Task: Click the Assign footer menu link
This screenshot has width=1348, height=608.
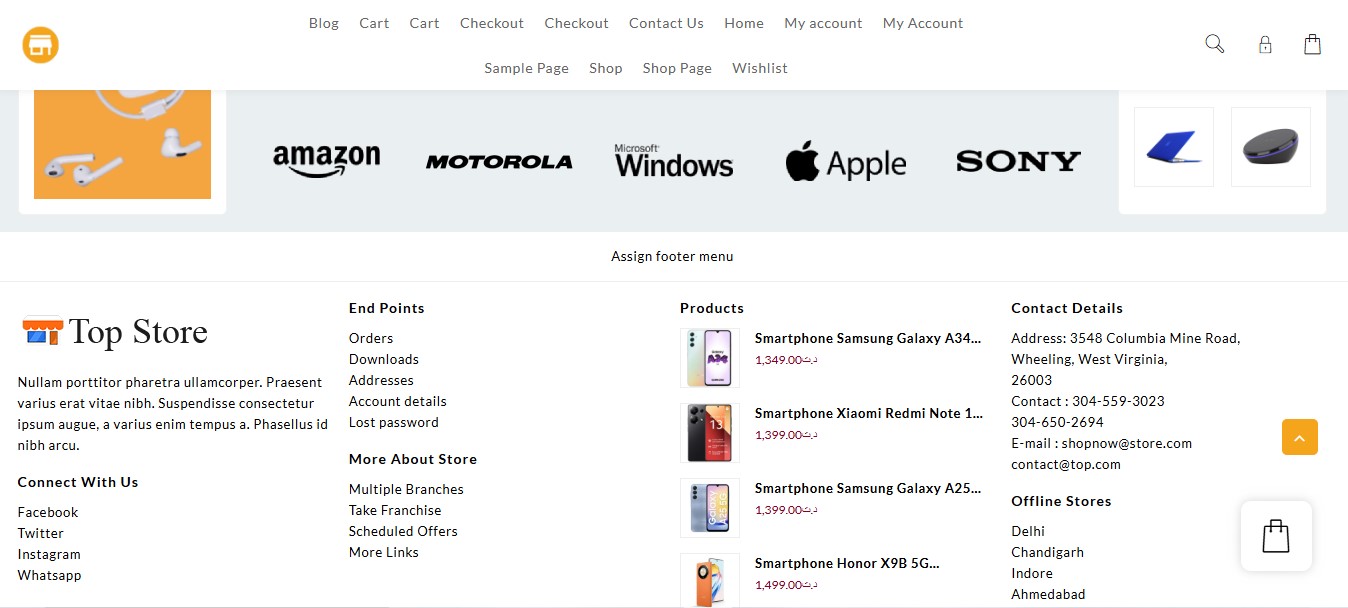Action: (x=672, y=256)
